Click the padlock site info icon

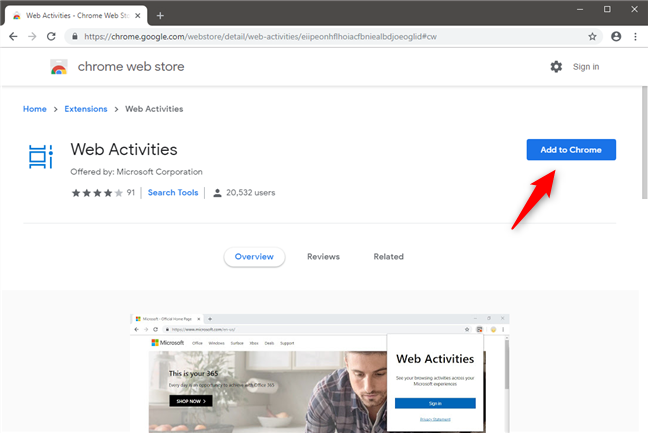[75, 36]
